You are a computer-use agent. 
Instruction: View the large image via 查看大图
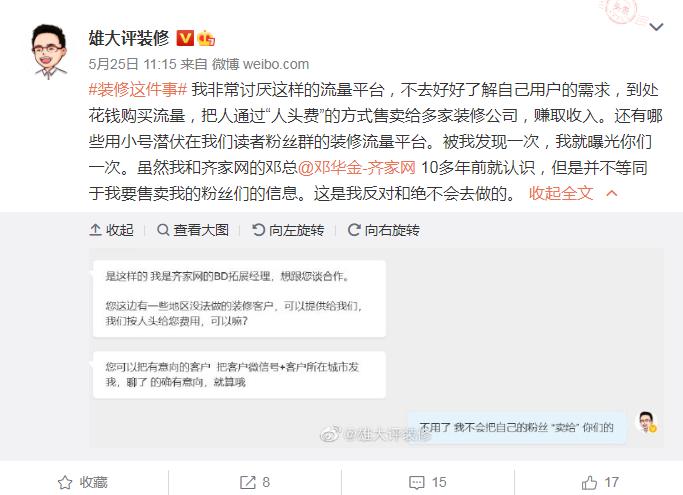click(193, 230)
